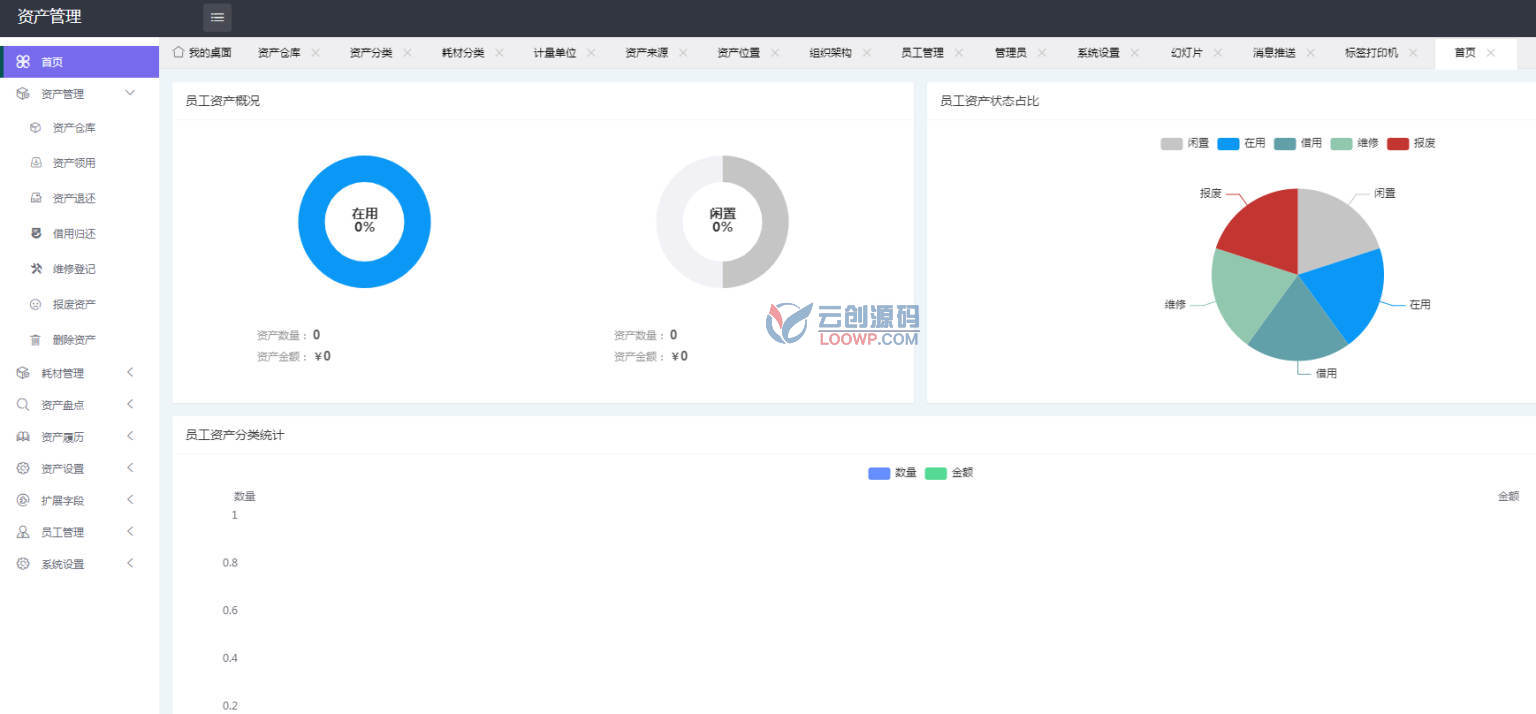
Task: Toggle the 闲置 gray legend swatch
Action: pyautogui.click(x=1171, y=144)
